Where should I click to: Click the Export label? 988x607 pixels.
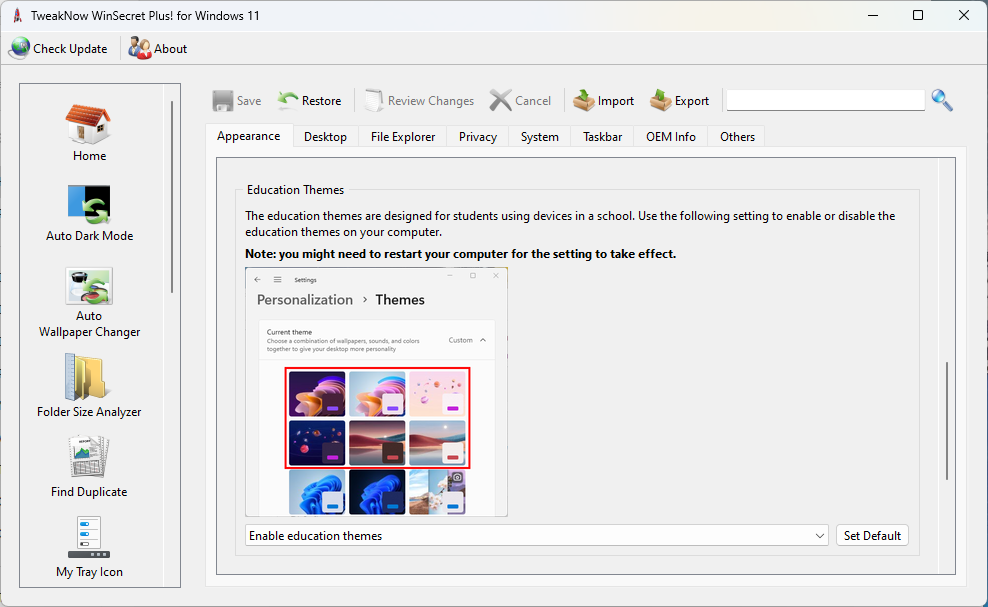(692, 101)
